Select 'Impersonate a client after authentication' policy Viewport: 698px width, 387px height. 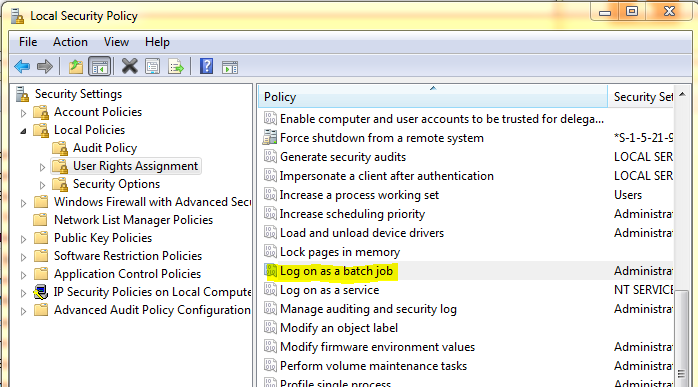[x=386, y=176]
